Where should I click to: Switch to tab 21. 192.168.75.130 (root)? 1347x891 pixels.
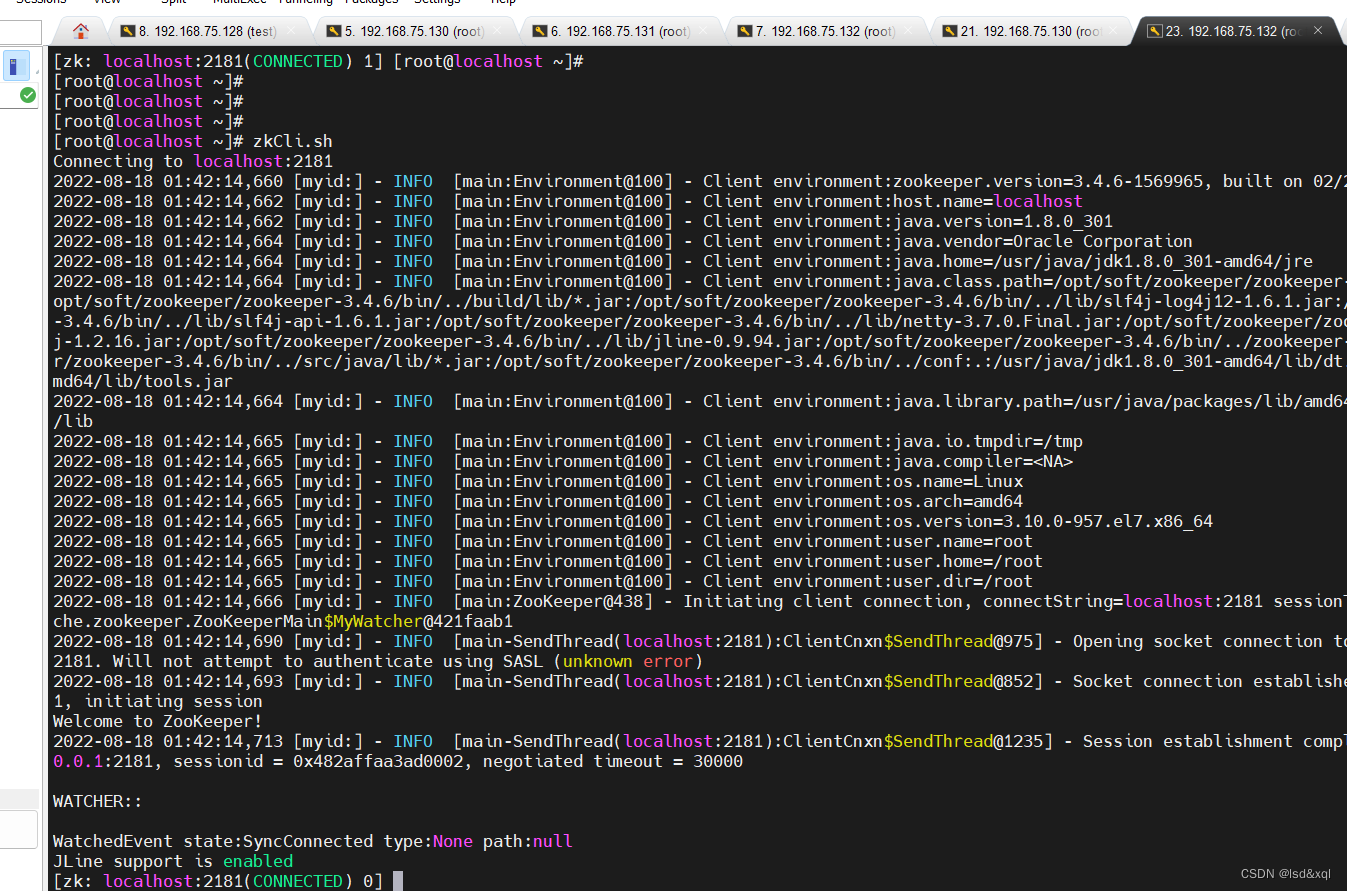pos(1033,31)
